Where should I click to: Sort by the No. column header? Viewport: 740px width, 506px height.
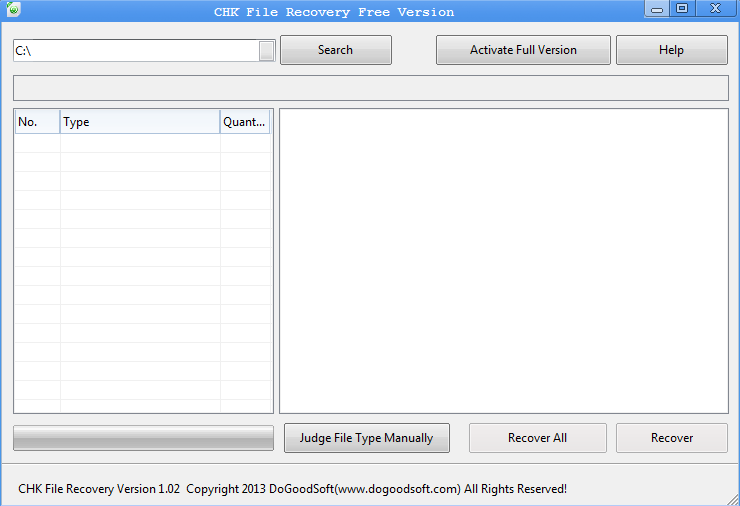(x=36, y=122)
